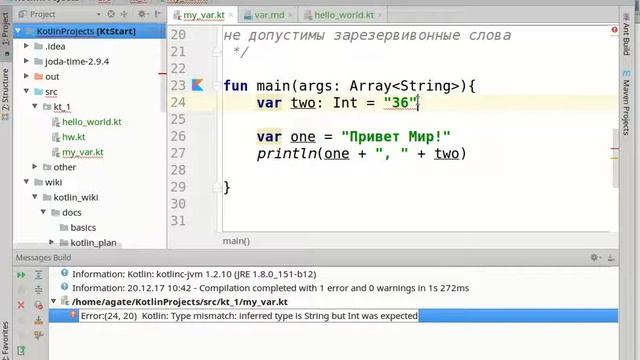Expand the joda-time-2.9.4 folder

tap(26, 61)
